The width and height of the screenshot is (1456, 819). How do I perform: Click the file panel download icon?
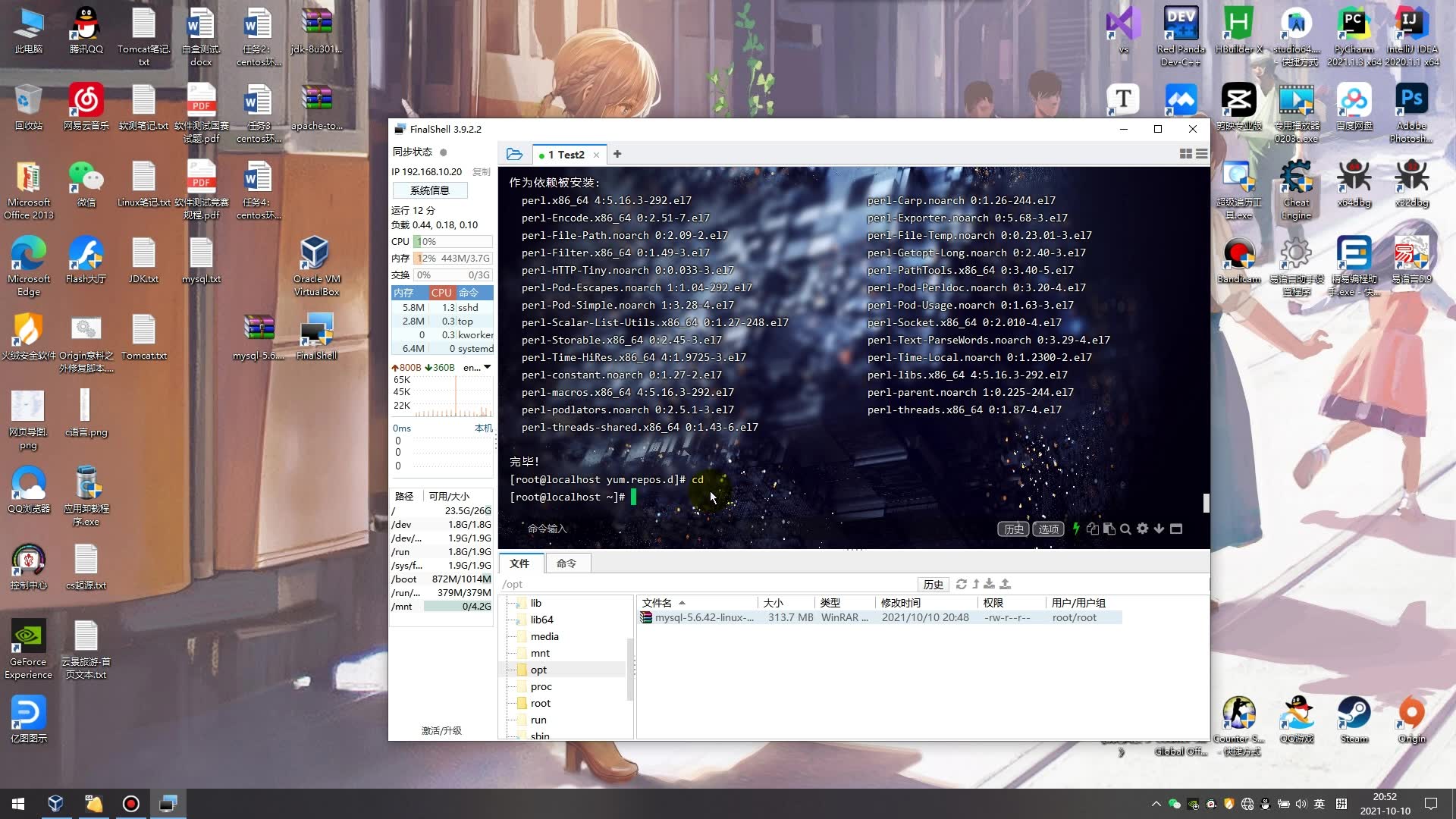(x=990, y=584)
